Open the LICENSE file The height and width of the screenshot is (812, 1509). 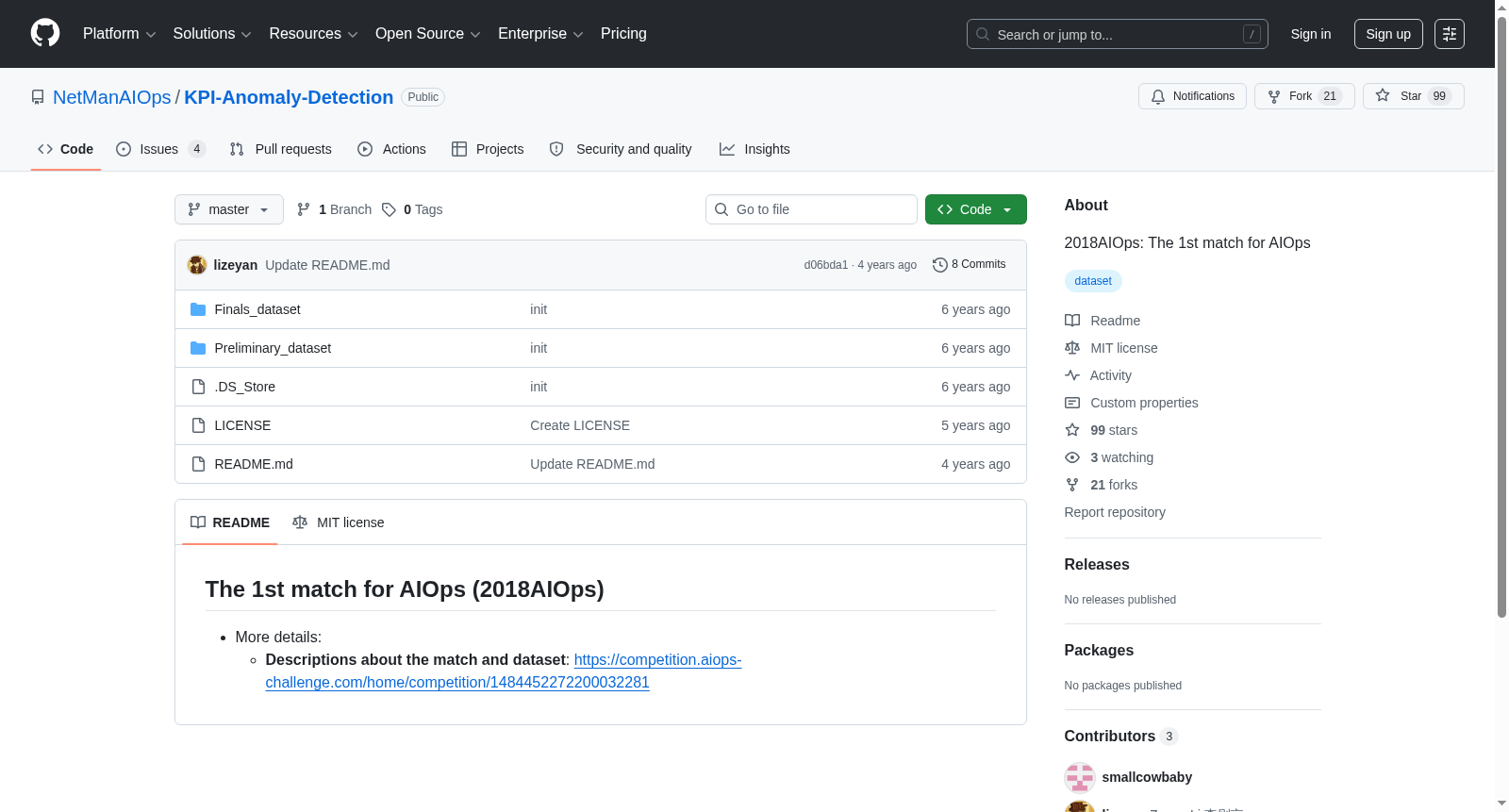(242, 425)
